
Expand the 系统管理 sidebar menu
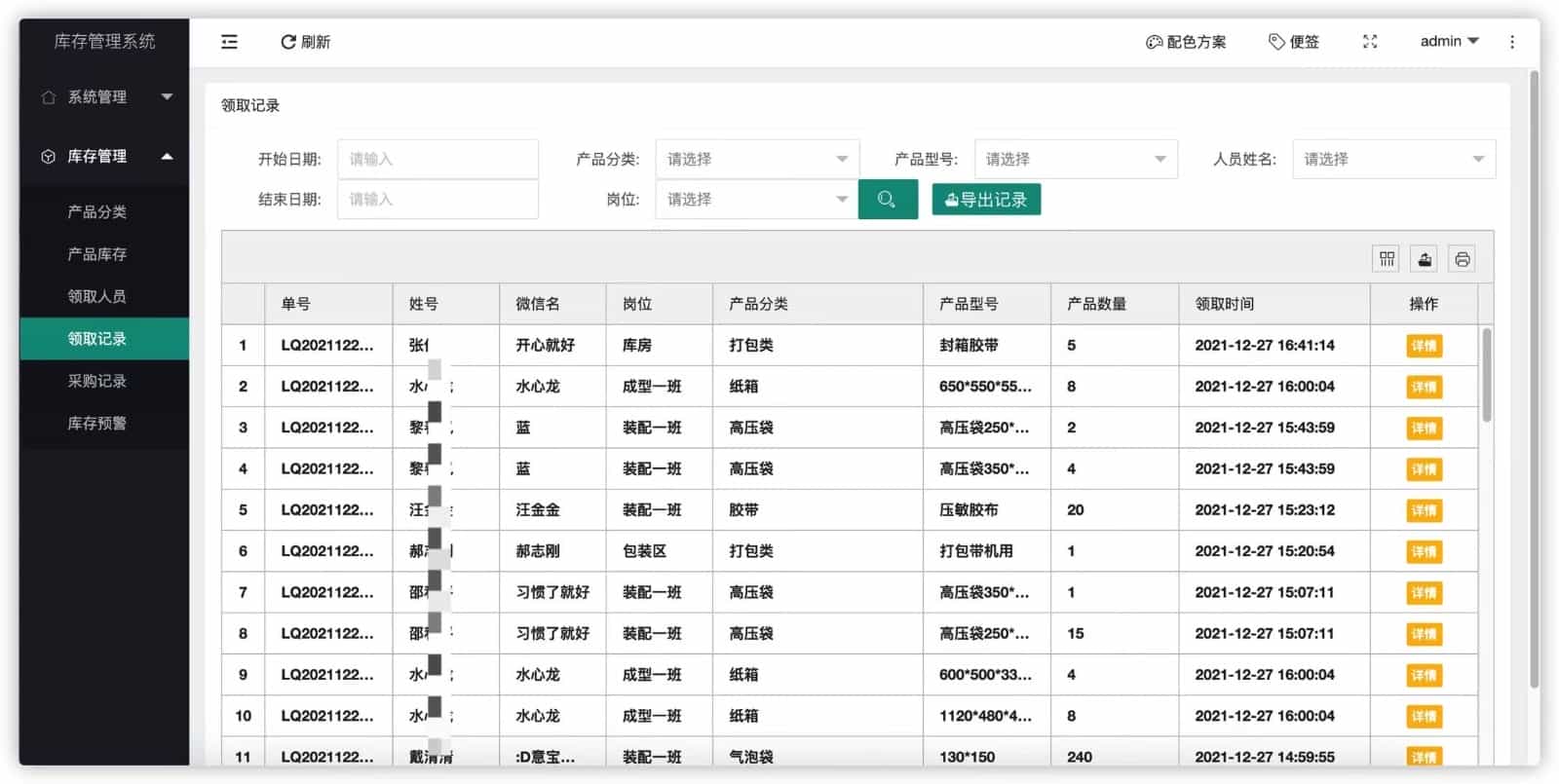[x=104, y=97]
